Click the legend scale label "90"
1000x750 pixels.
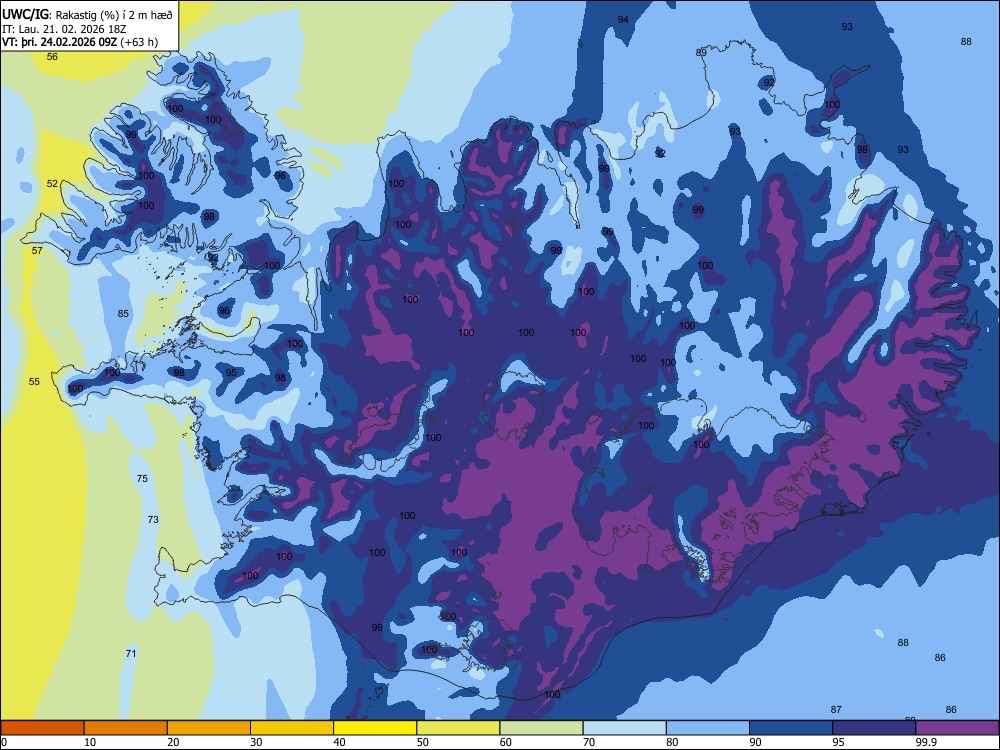point(755,742)
